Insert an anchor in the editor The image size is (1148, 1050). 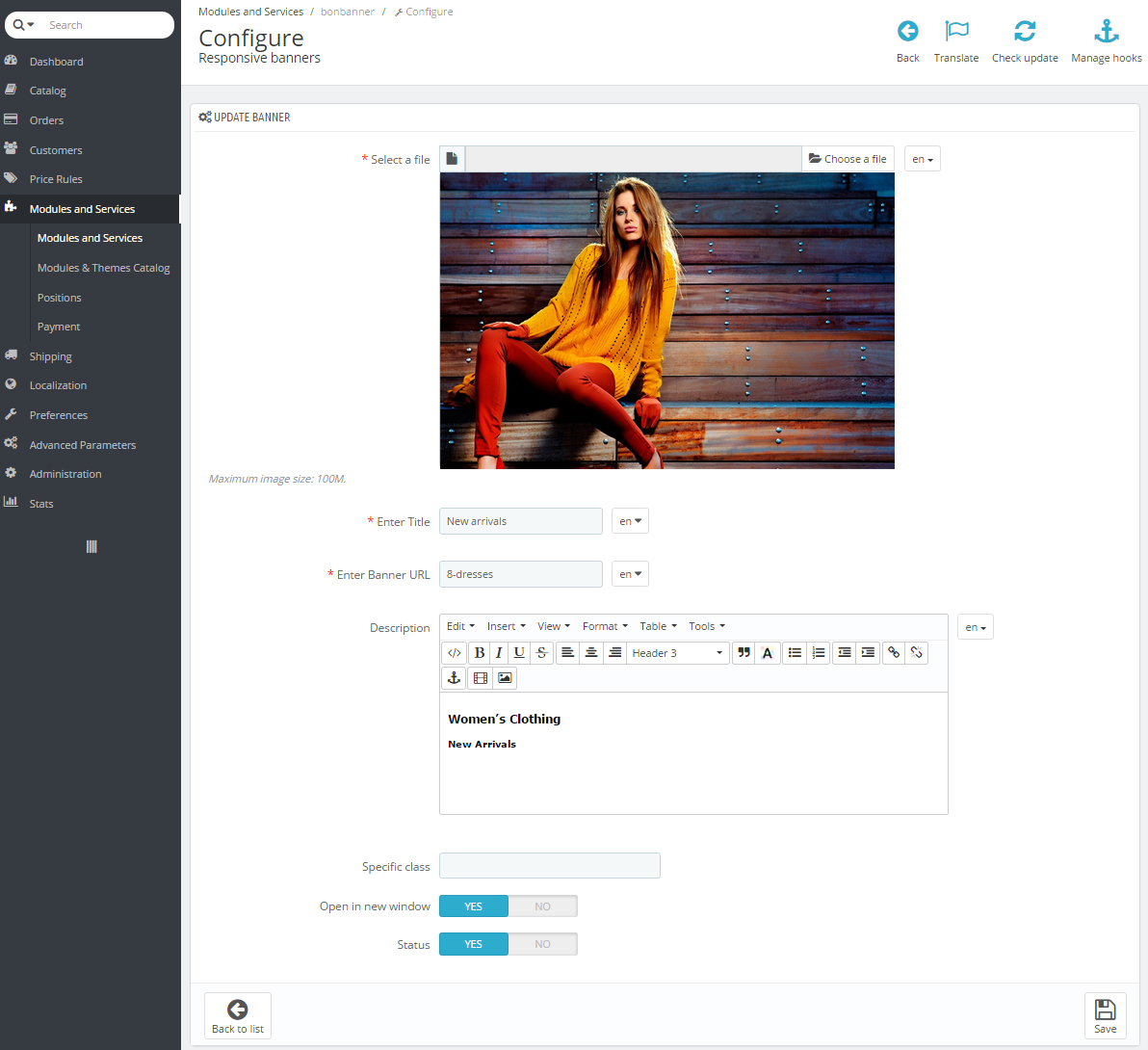(454, 677)
